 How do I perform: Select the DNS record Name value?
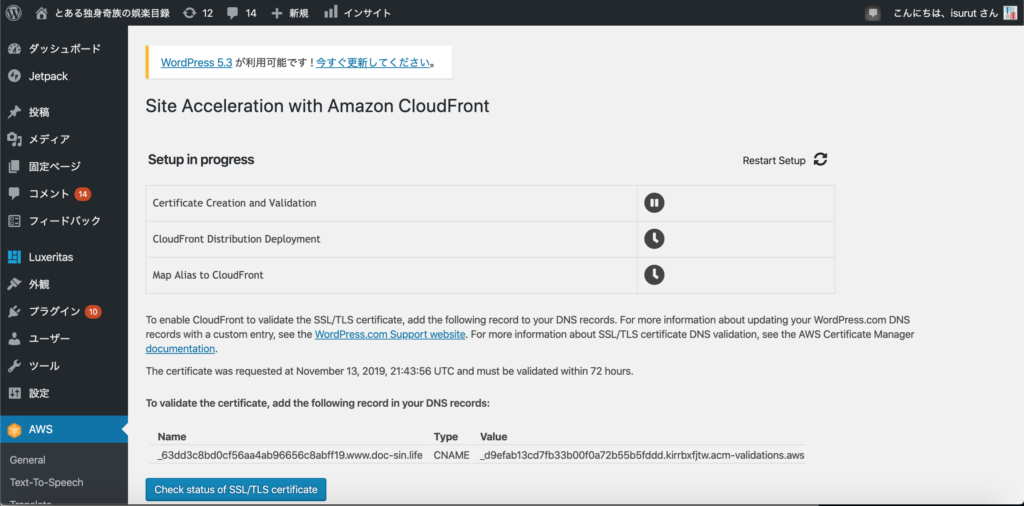[x=292, y=454]
